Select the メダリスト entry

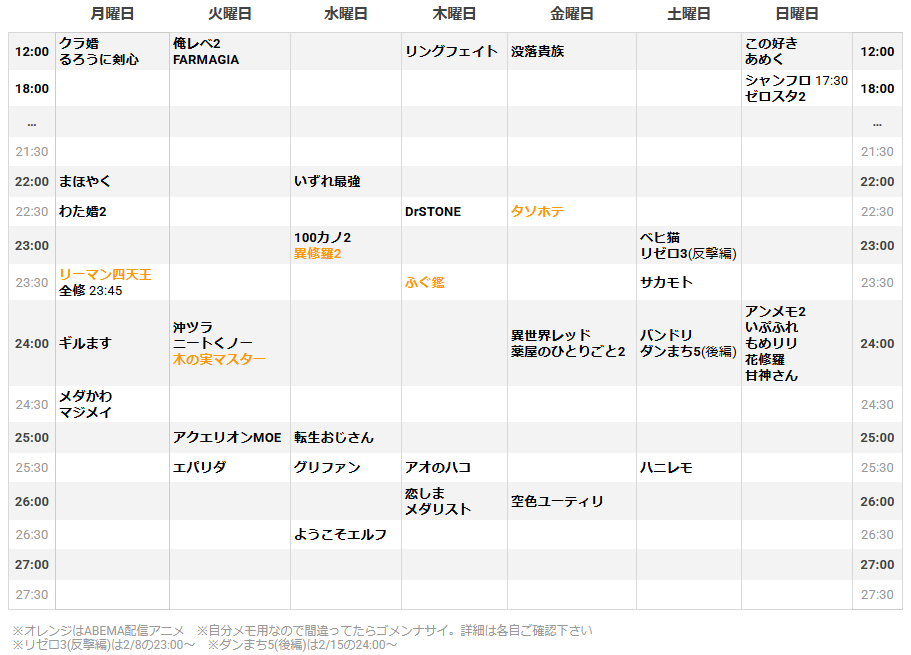pos(438,509)
